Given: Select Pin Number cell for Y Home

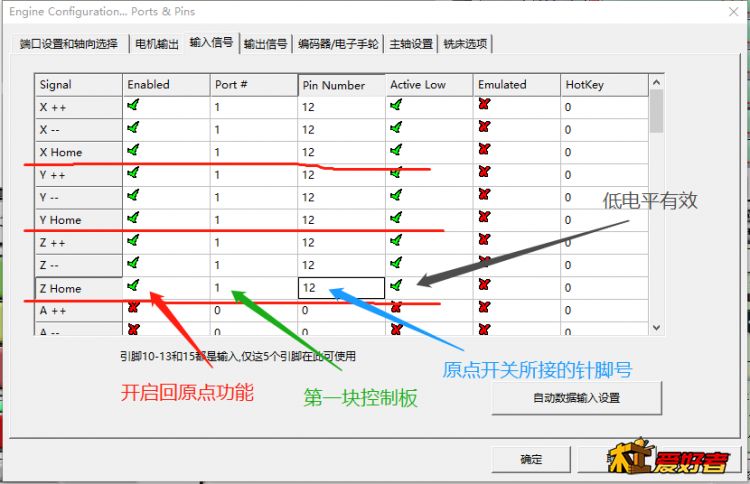Looking at the screenshot, I should pyautogui.click(x=342, y=220).
